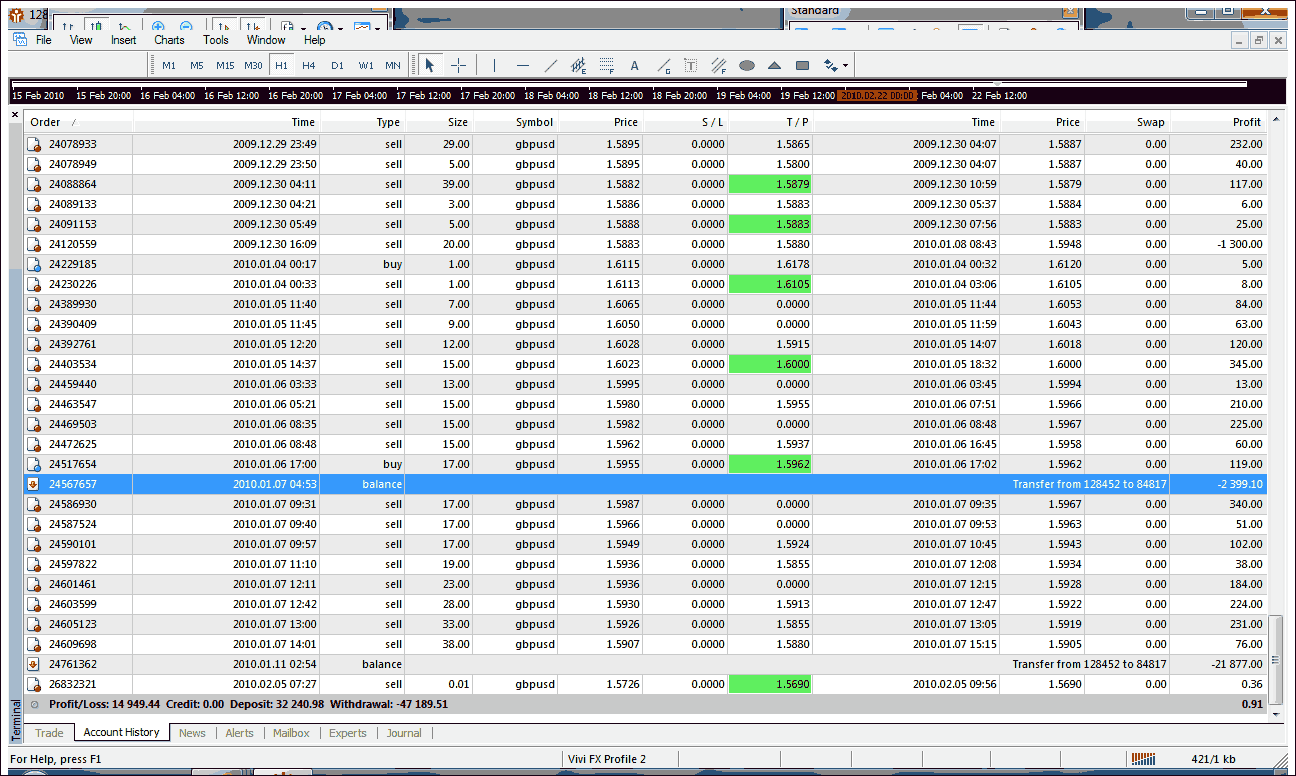Select order row 24120559
Viewport: 1296px width, 776px height.
(646, 244)
